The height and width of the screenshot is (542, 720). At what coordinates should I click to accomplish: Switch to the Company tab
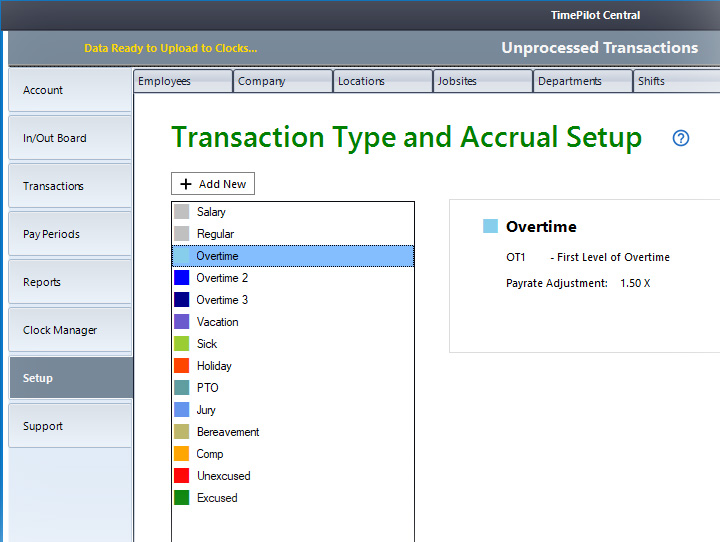click(283, 81)
